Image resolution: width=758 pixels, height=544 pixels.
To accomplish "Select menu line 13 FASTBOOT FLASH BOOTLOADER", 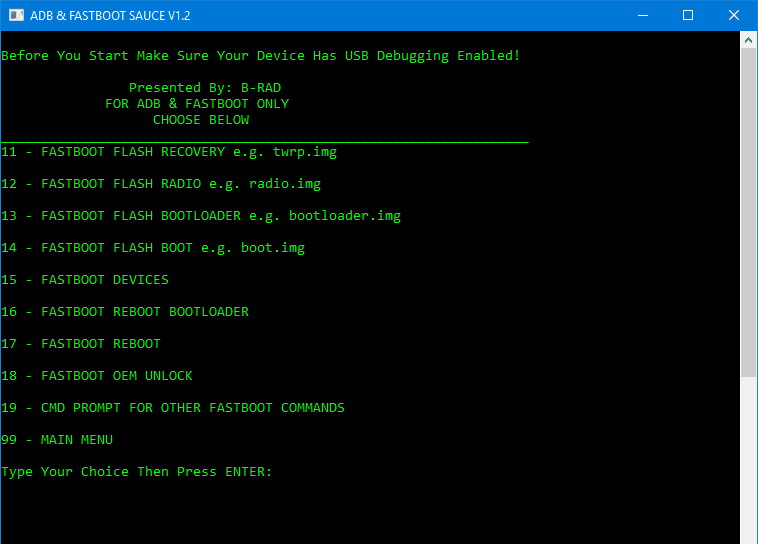I will pyautogui.click(x=201, y=216).
